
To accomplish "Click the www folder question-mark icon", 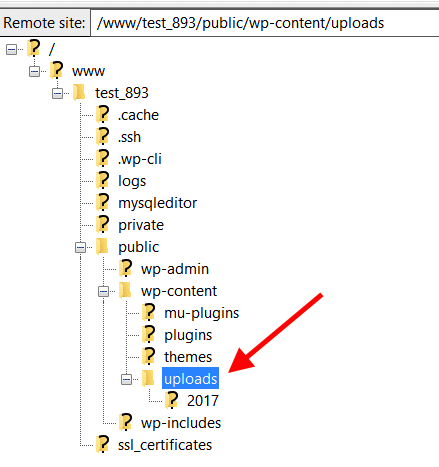I will coord(57,70).
